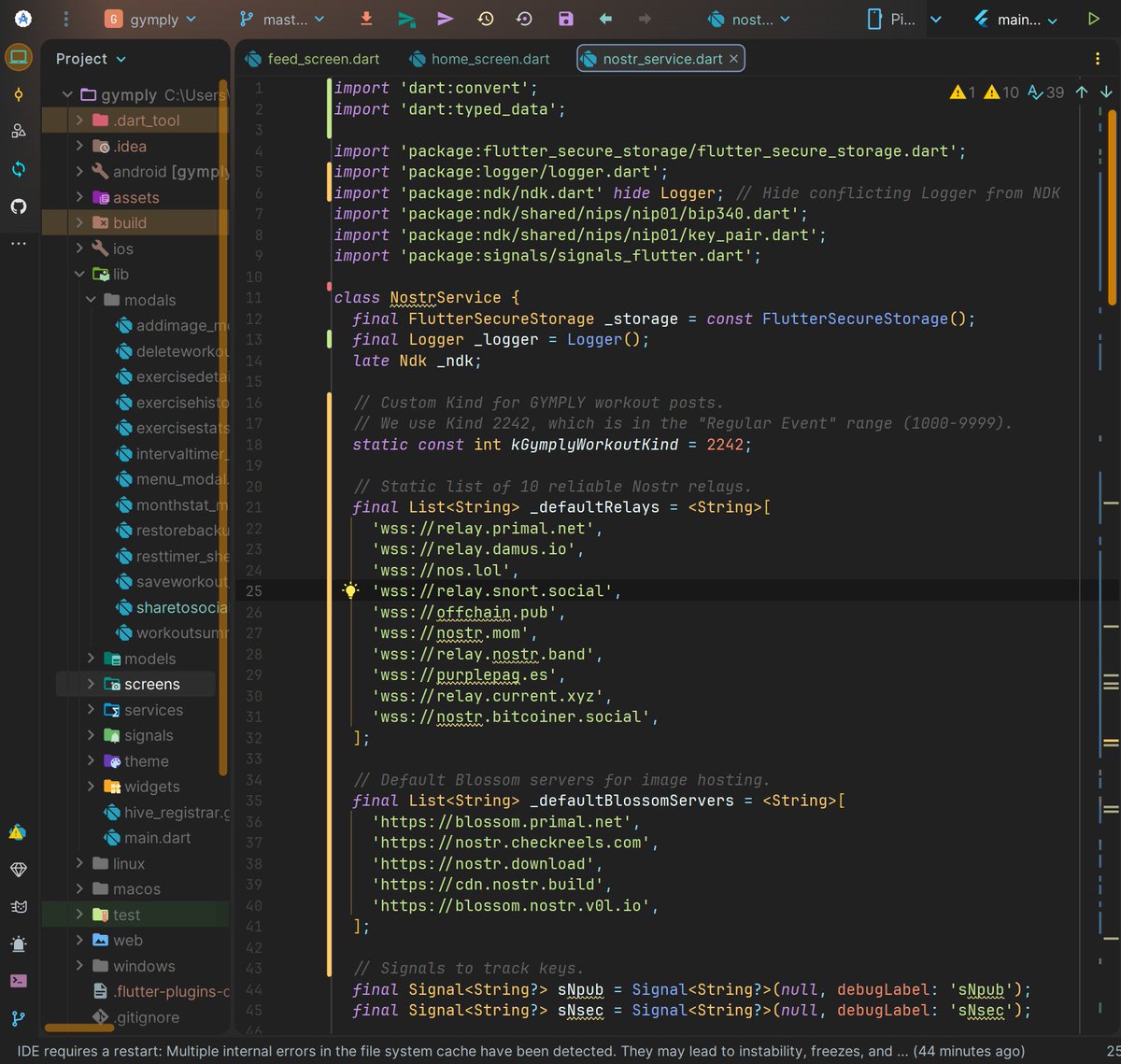1121x1064 pixels.
Task: Select the screens folder in tree
Action: [x=135, y=685]
